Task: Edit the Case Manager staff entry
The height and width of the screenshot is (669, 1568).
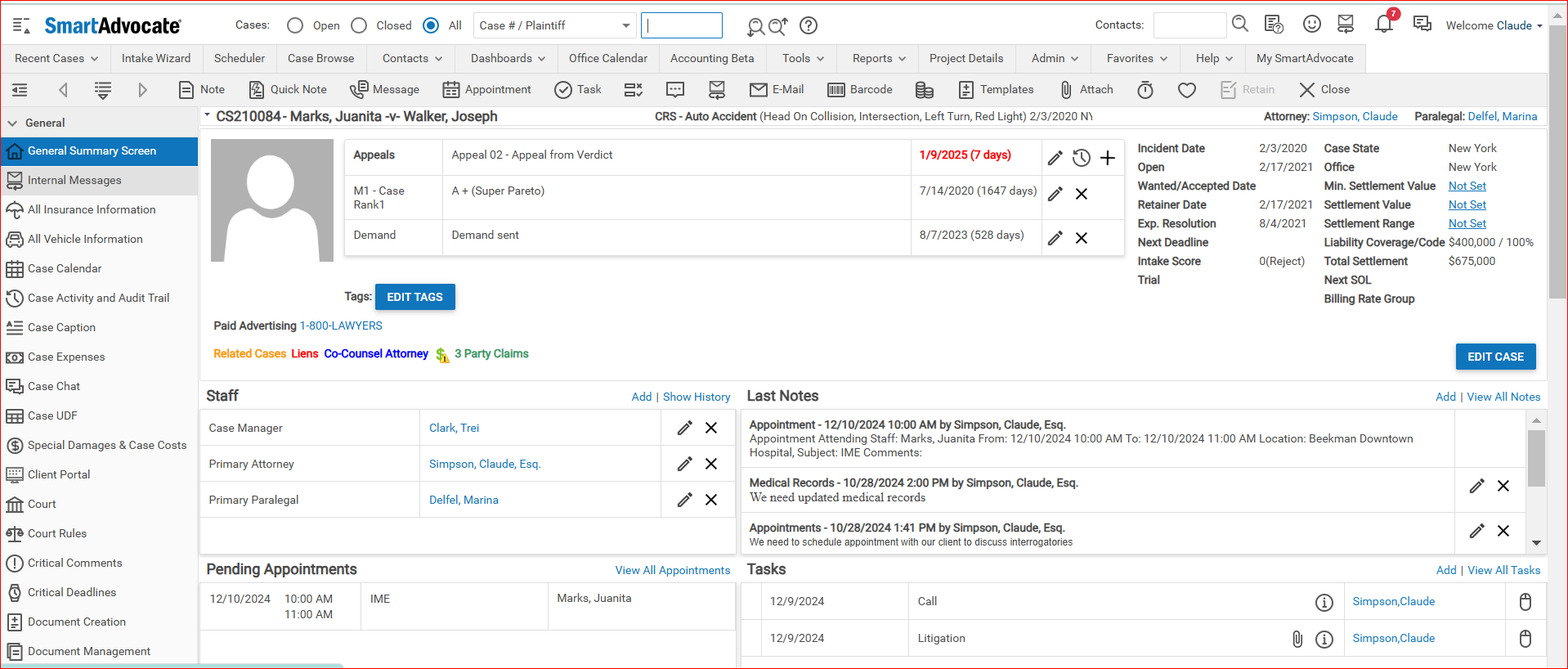Action: click(x=685, y=428)
